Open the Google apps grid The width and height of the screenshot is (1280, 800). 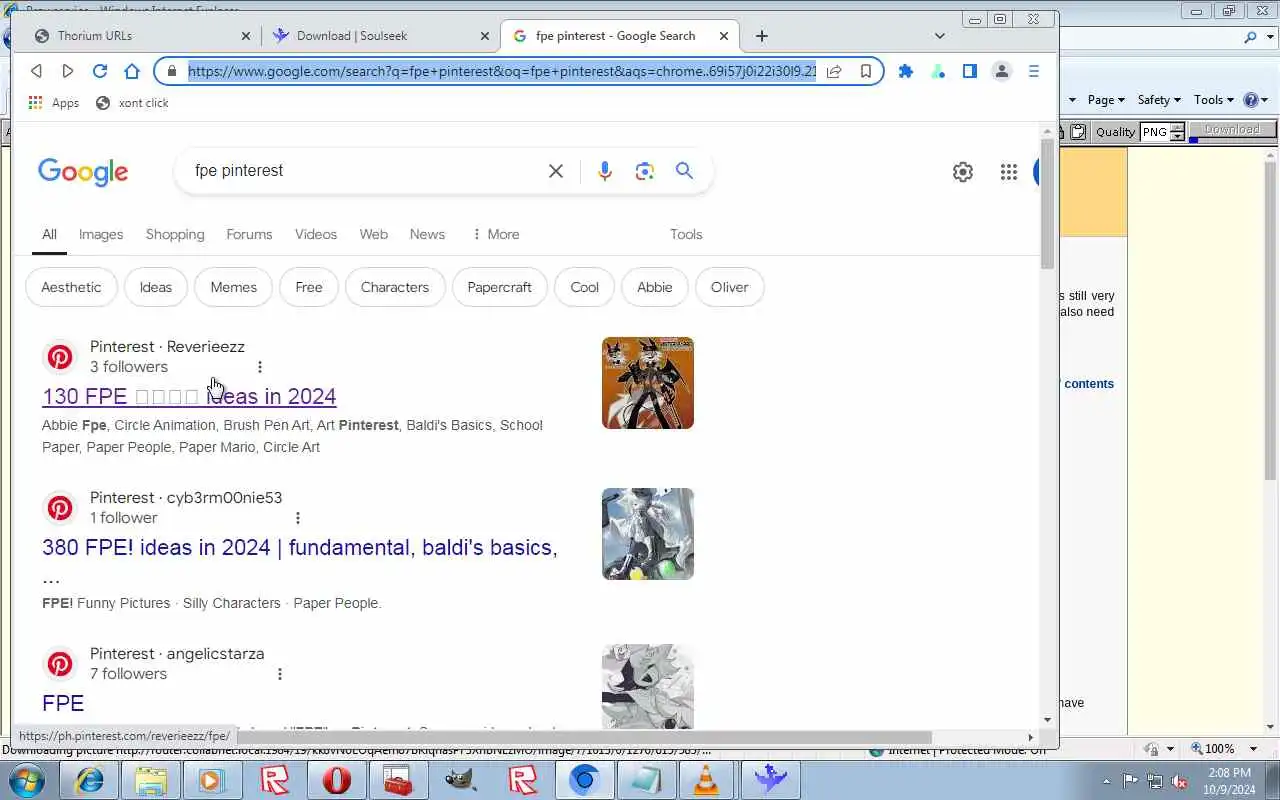1009,172
